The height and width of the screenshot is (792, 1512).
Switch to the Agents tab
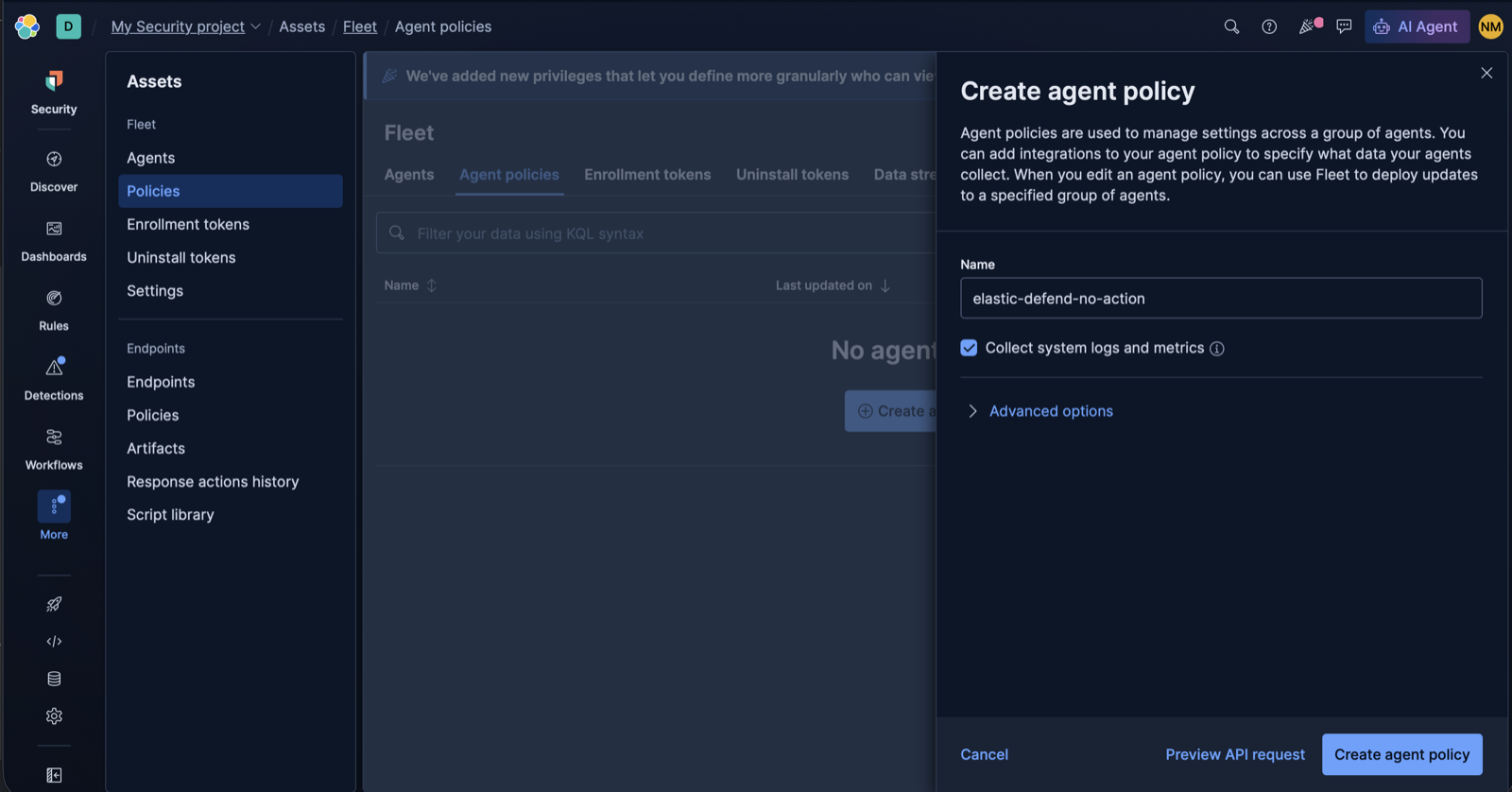coord(409,175)
